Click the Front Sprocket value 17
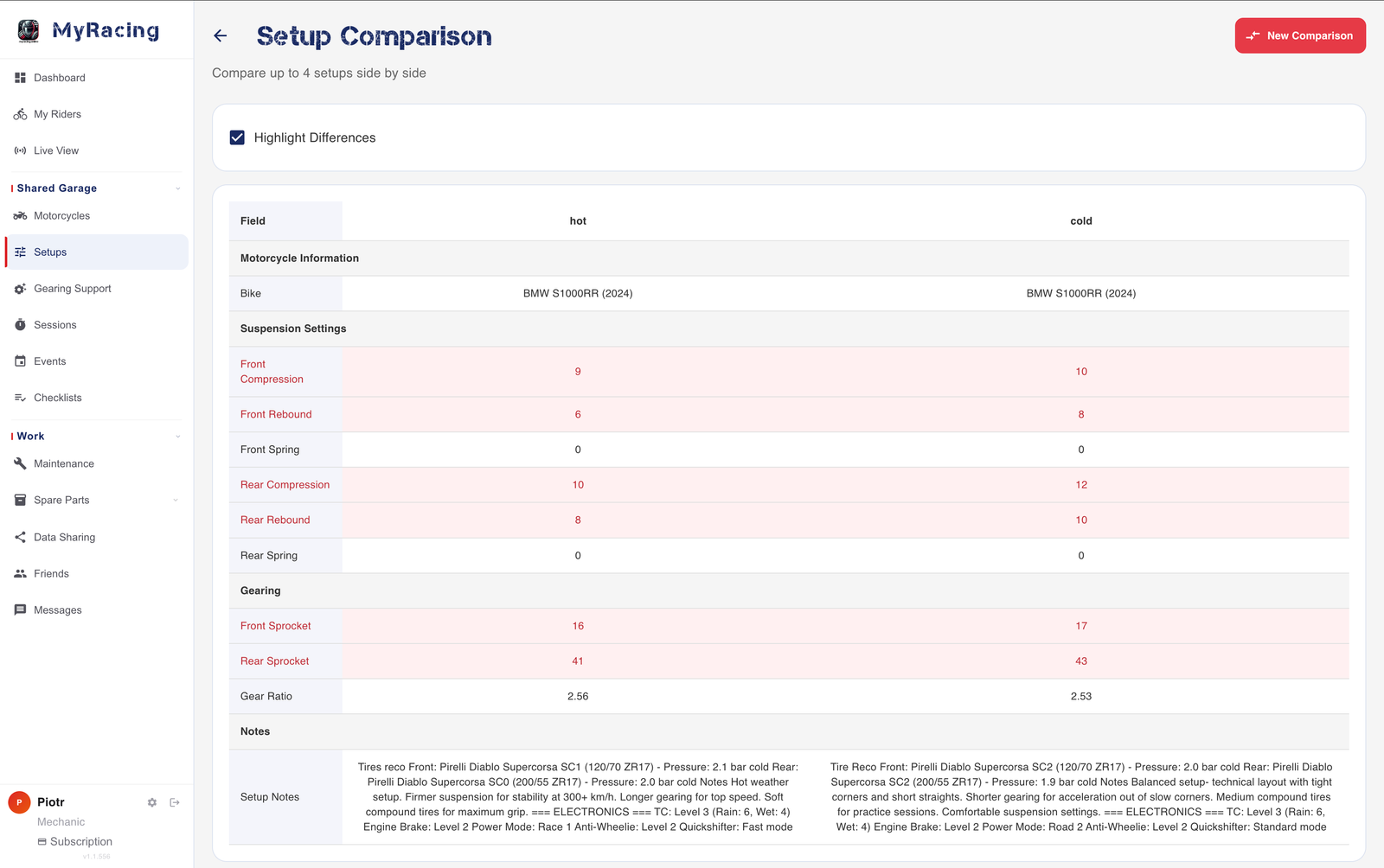Viewport: 1384px width, 868px height. click(1081, 626)
